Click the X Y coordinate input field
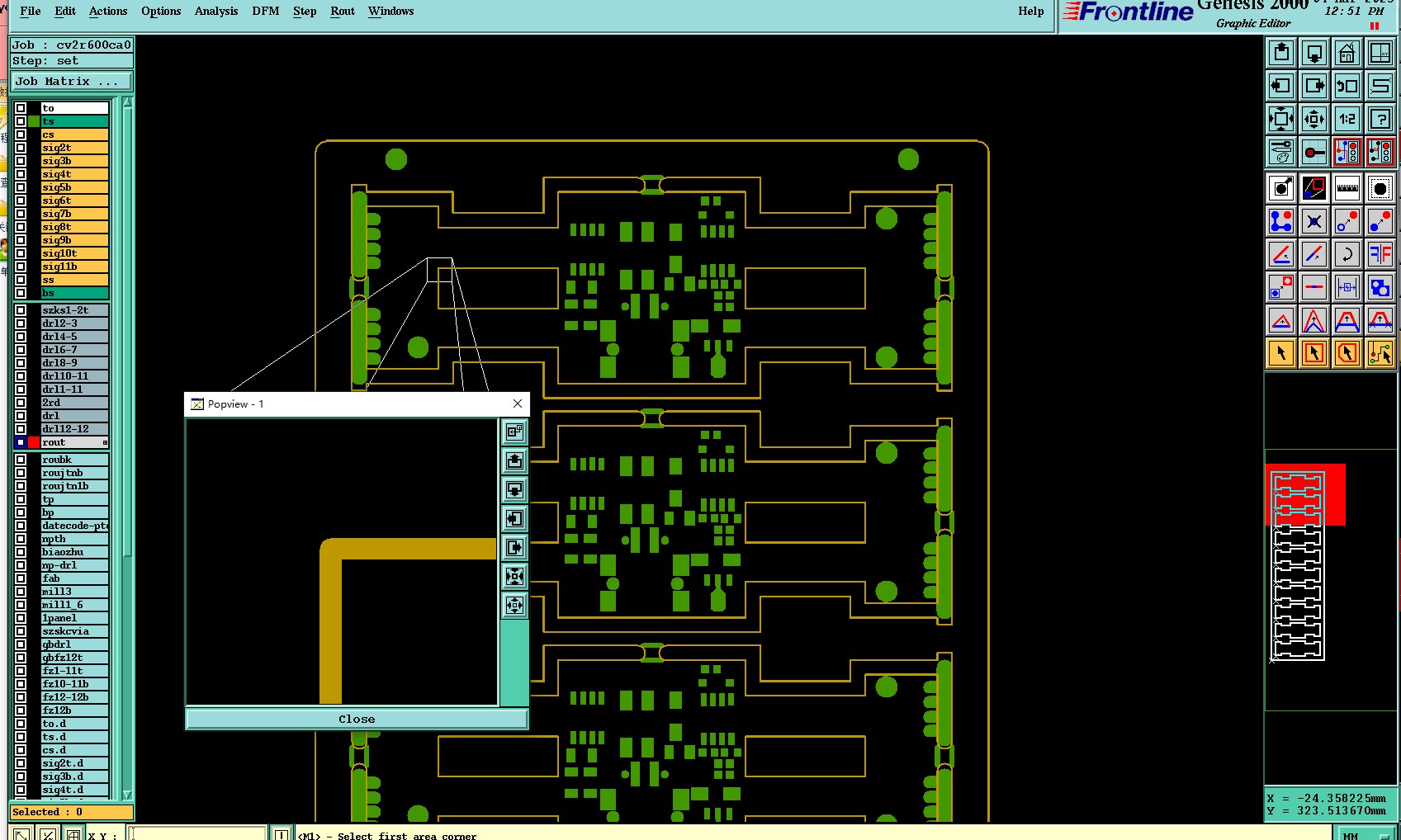Viewport: 1401px width, 840px height. click(x=198, y=834)
